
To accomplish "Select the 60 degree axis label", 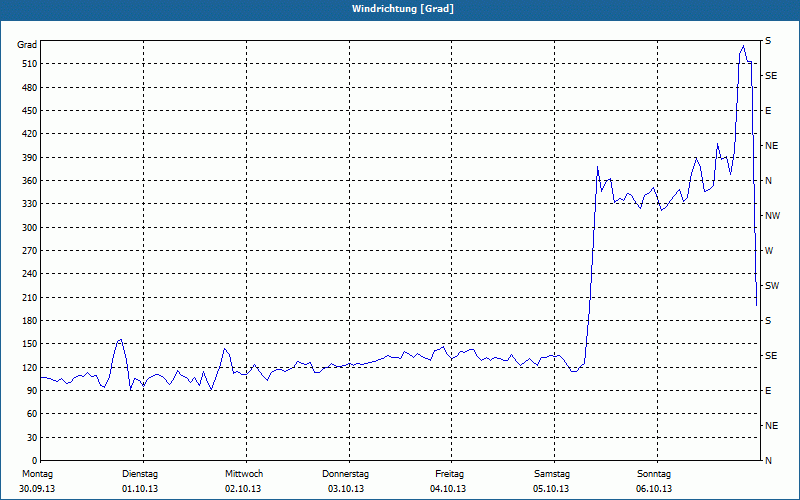I will coord(32,414).
